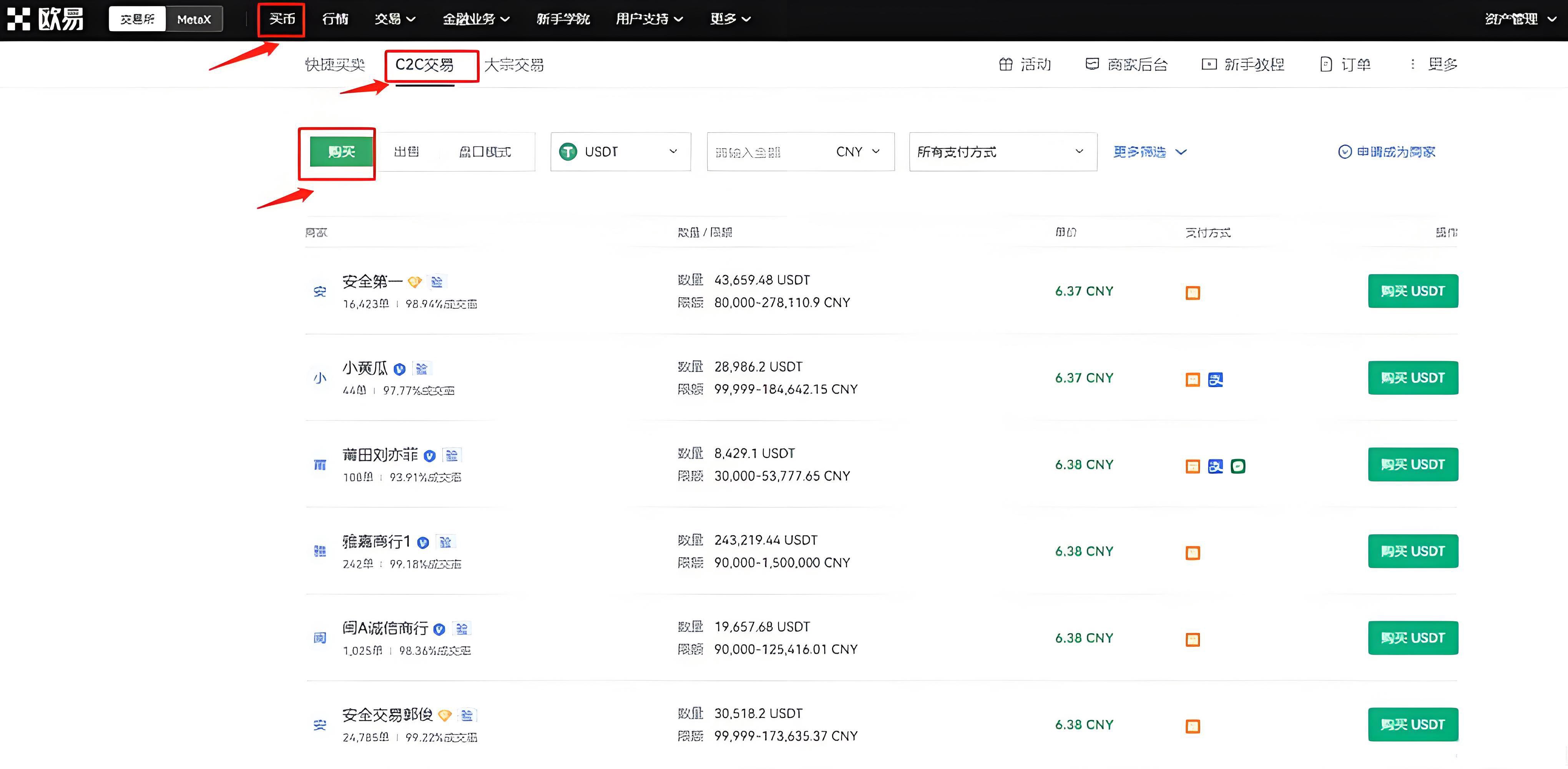Switch to MetaX mode

(x=194, y=19)
